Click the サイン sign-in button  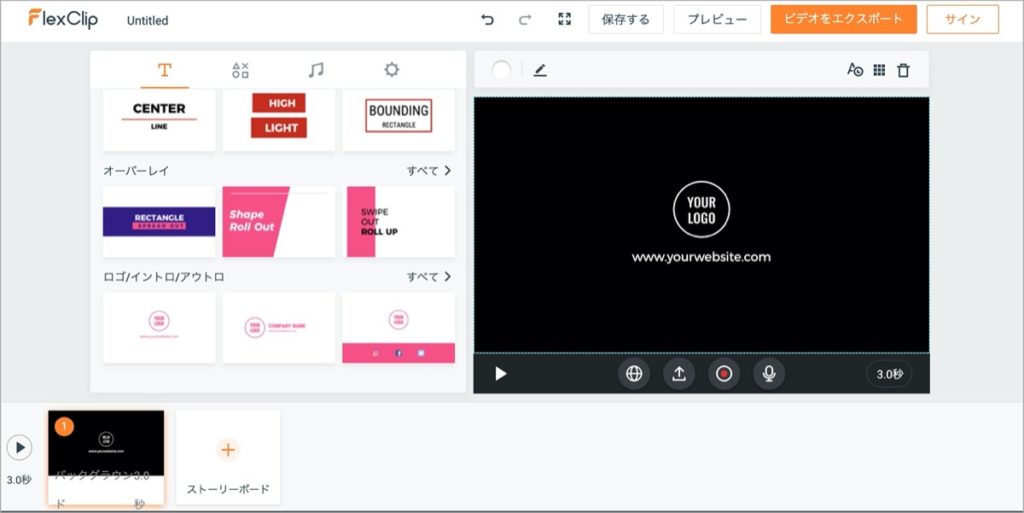[x=963, y=20]
